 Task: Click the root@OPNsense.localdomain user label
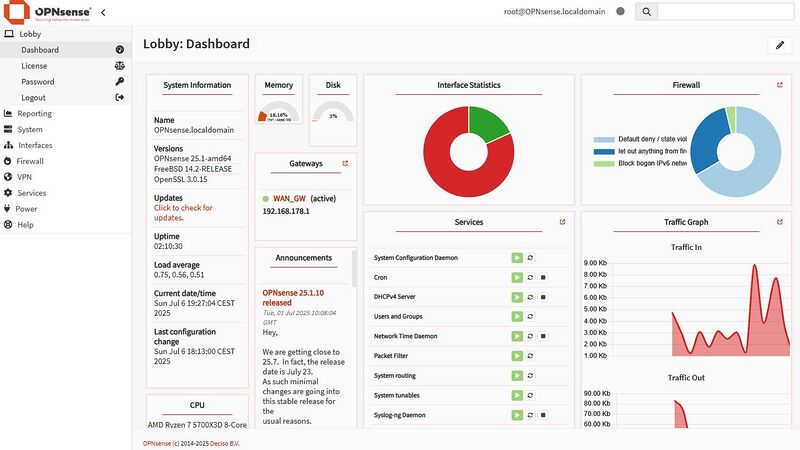click(555, 11)
